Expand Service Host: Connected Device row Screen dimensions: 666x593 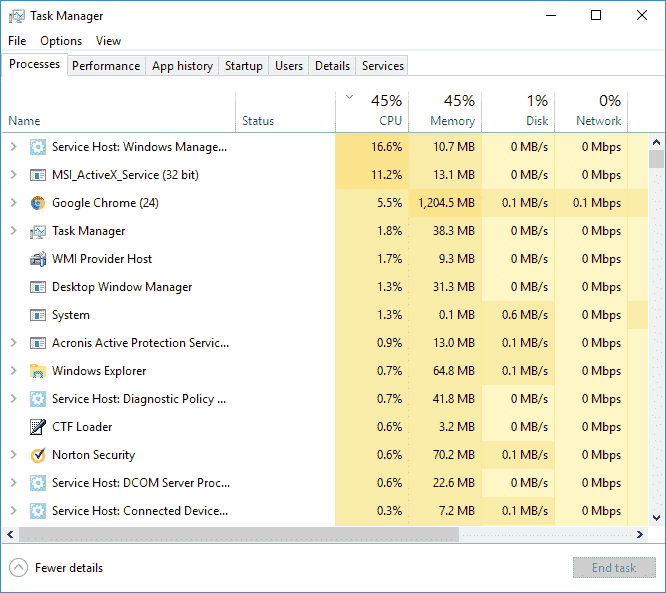pos(14,511)
